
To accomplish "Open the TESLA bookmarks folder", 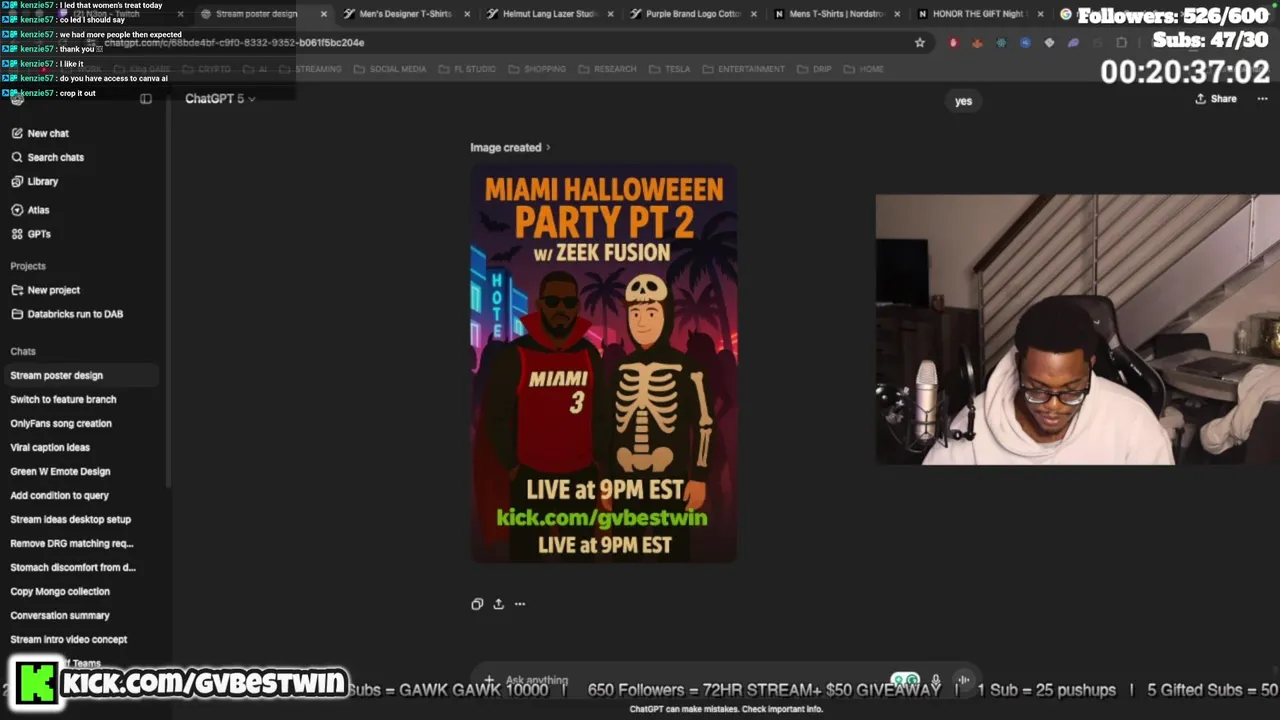I will (x=670, y=69).
